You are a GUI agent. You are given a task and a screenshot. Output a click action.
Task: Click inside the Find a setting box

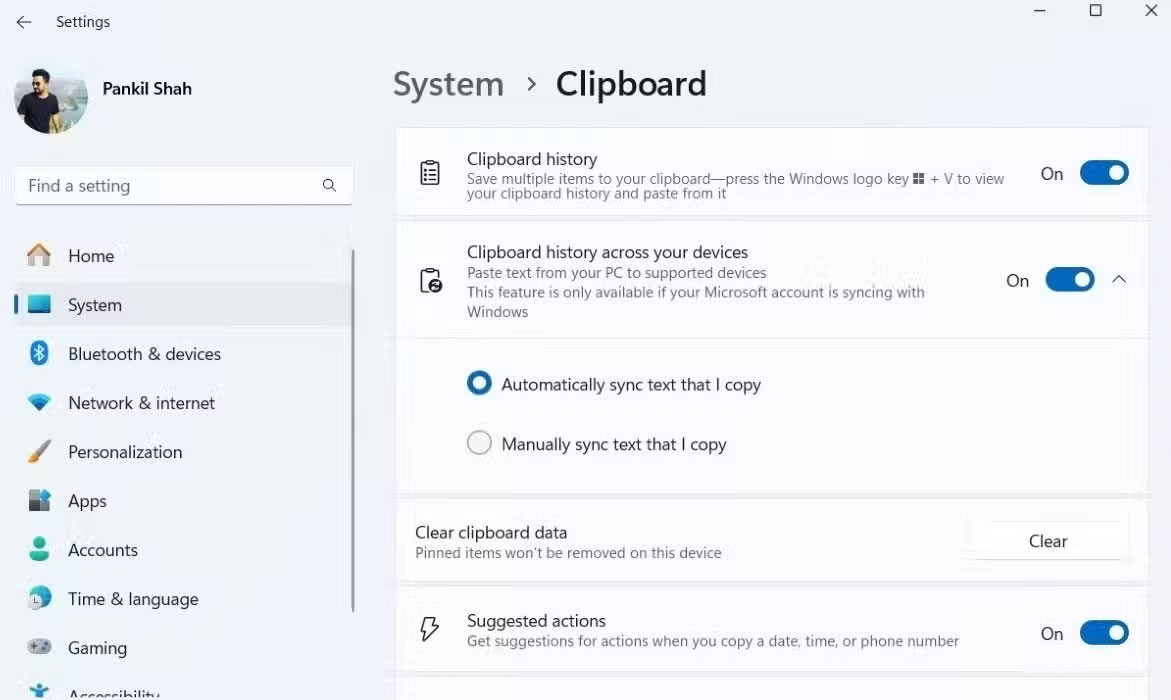coord(160,185)
